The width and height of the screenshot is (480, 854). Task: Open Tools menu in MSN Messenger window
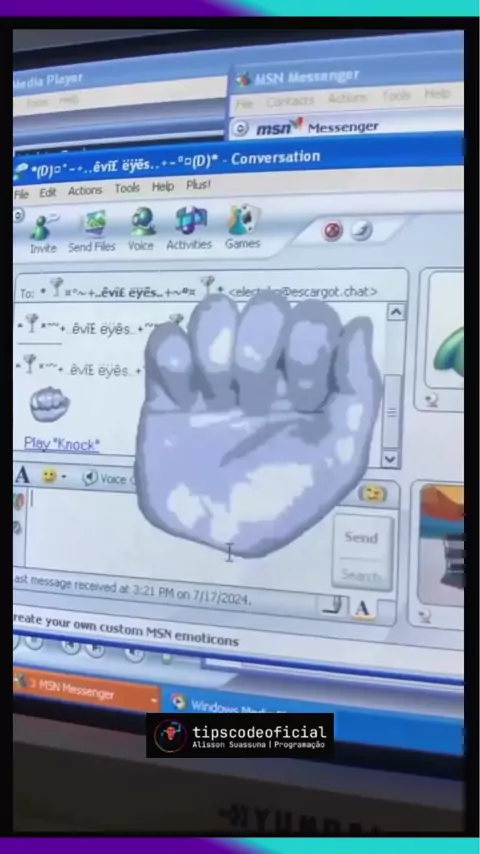[x=396, y=95]
